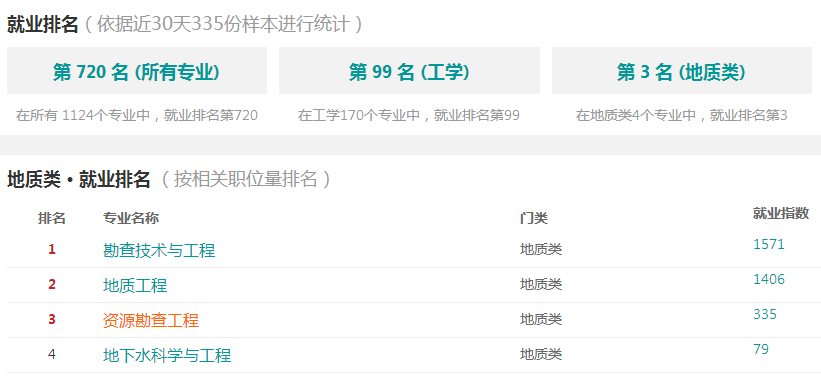Click the 第 99 名 (工学) ranking box
The image size is (821, 383).
coord(409,71)
